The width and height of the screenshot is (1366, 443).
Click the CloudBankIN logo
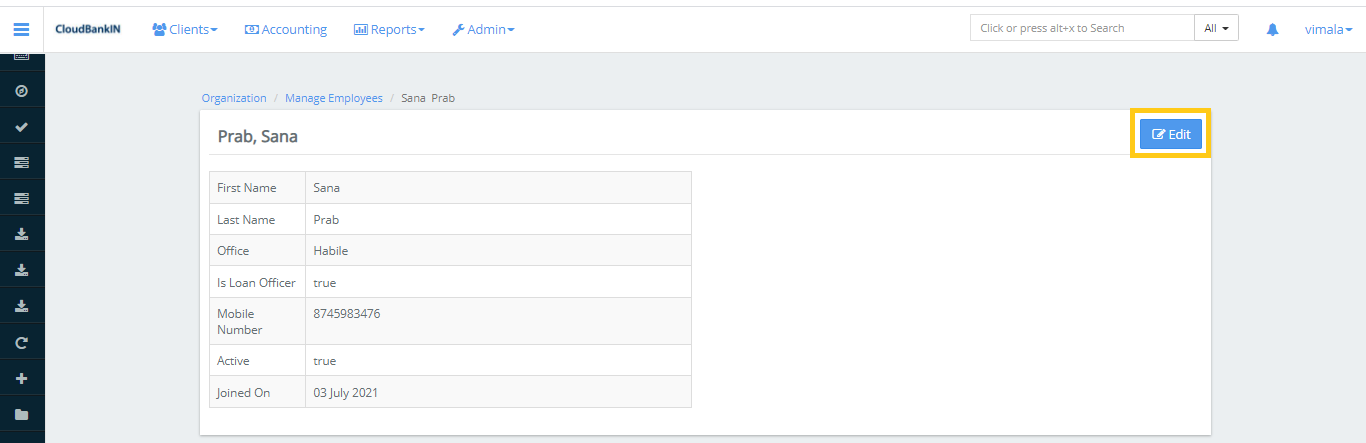coord(88,30)
